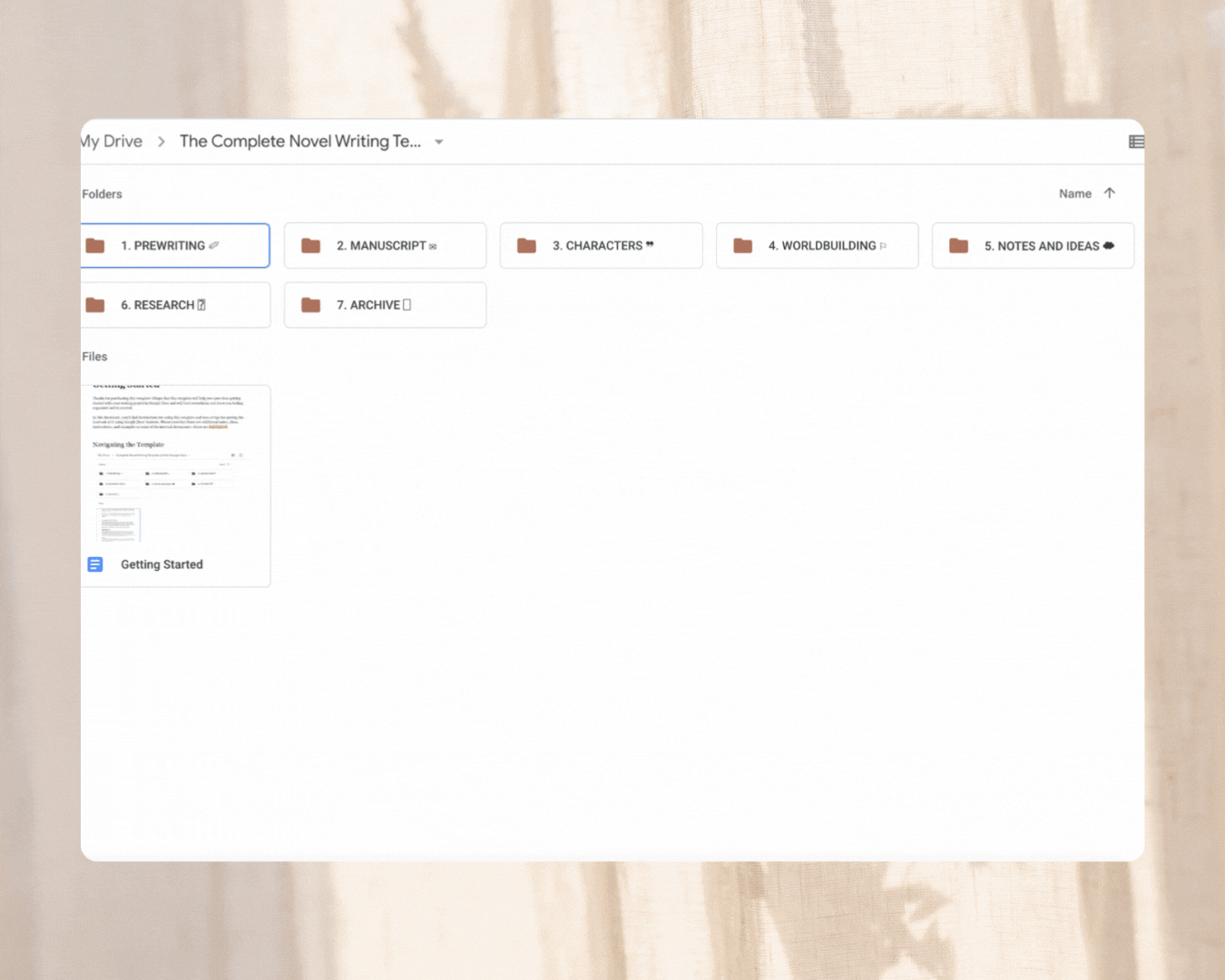Open sorting options via the Name header
Image resolution: width=1225 pixels, height=980 pixels.
[x=1074, y=192]
